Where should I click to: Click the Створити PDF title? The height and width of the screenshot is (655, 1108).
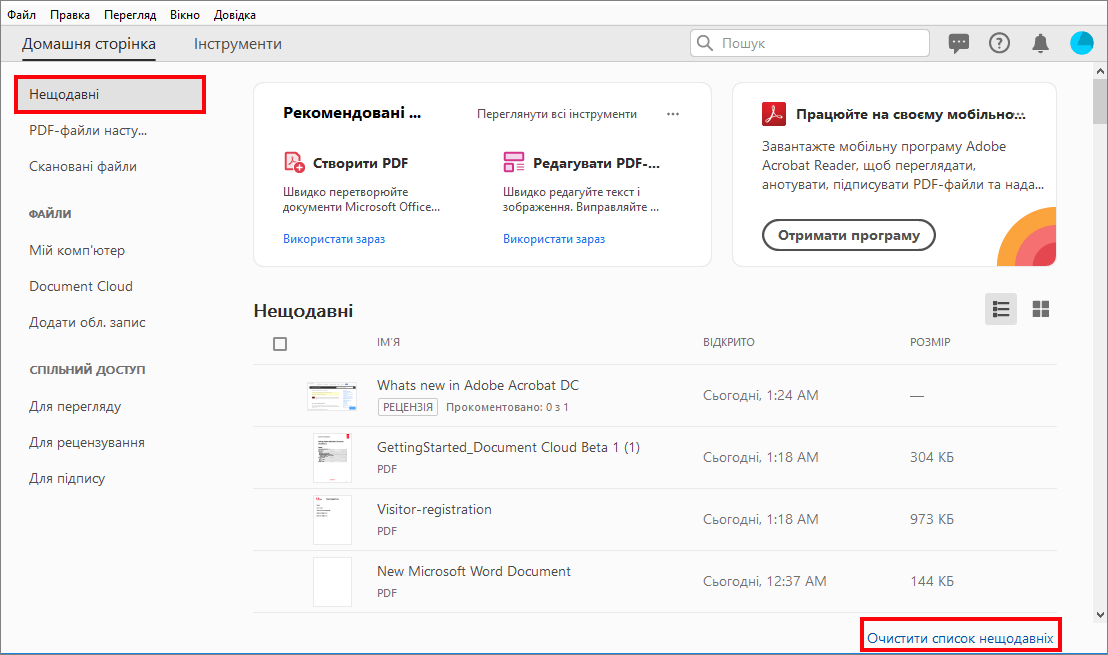[x=360, y=163]
